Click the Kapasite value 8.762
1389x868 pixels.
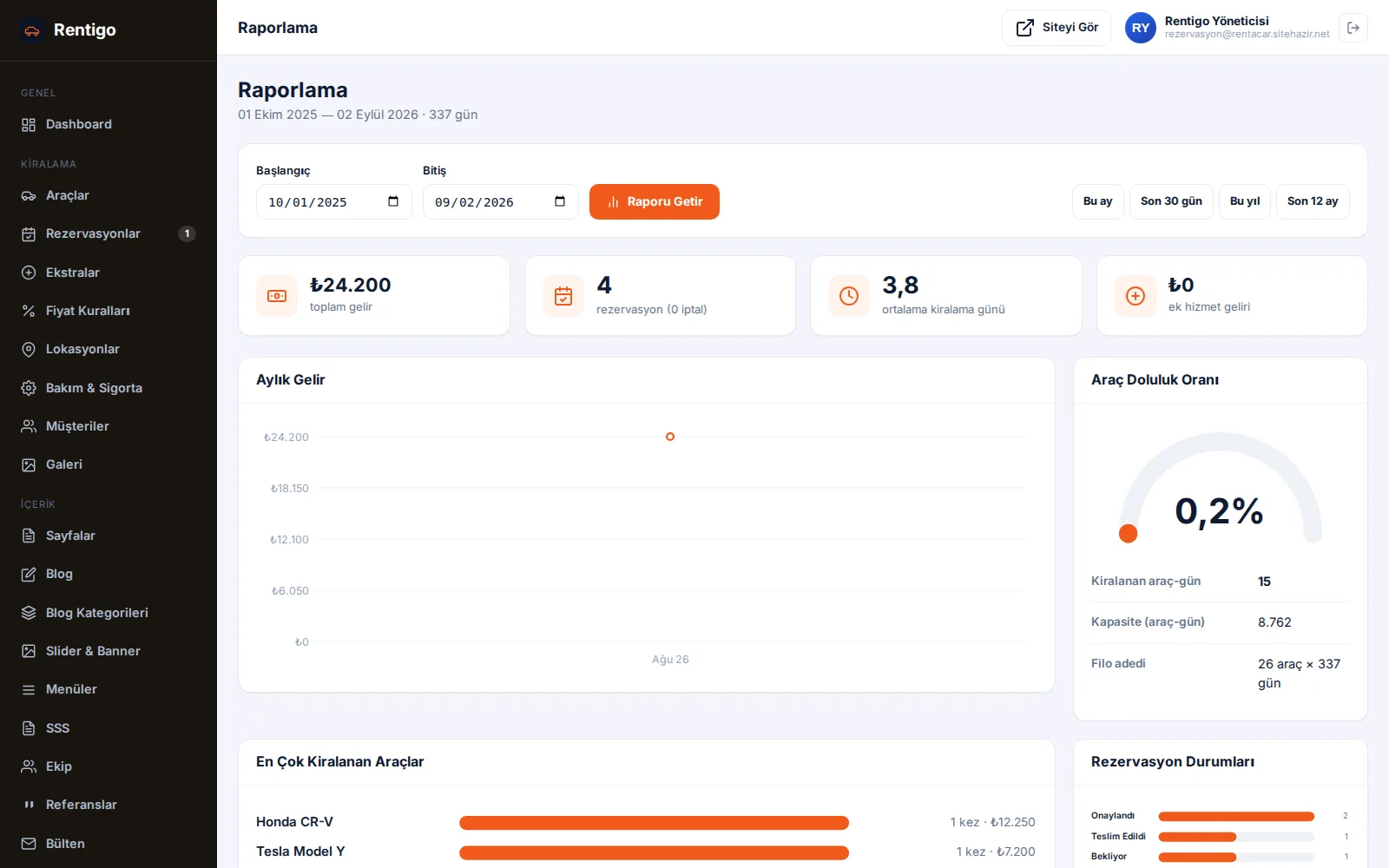tap(1274, 622)
